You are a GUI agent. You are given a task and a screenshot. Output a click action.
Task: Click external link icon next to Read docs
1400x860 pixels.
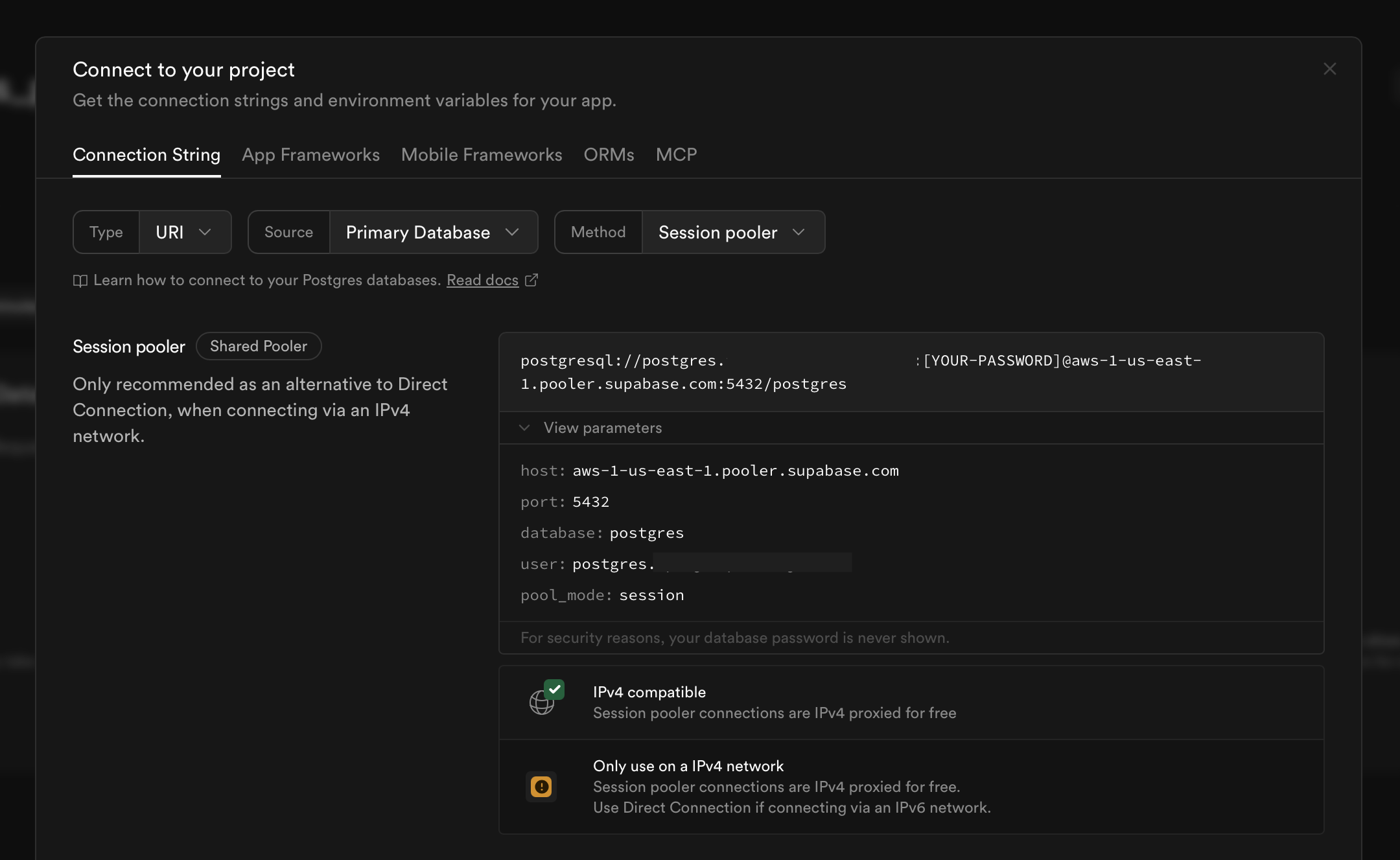(531, 280)
